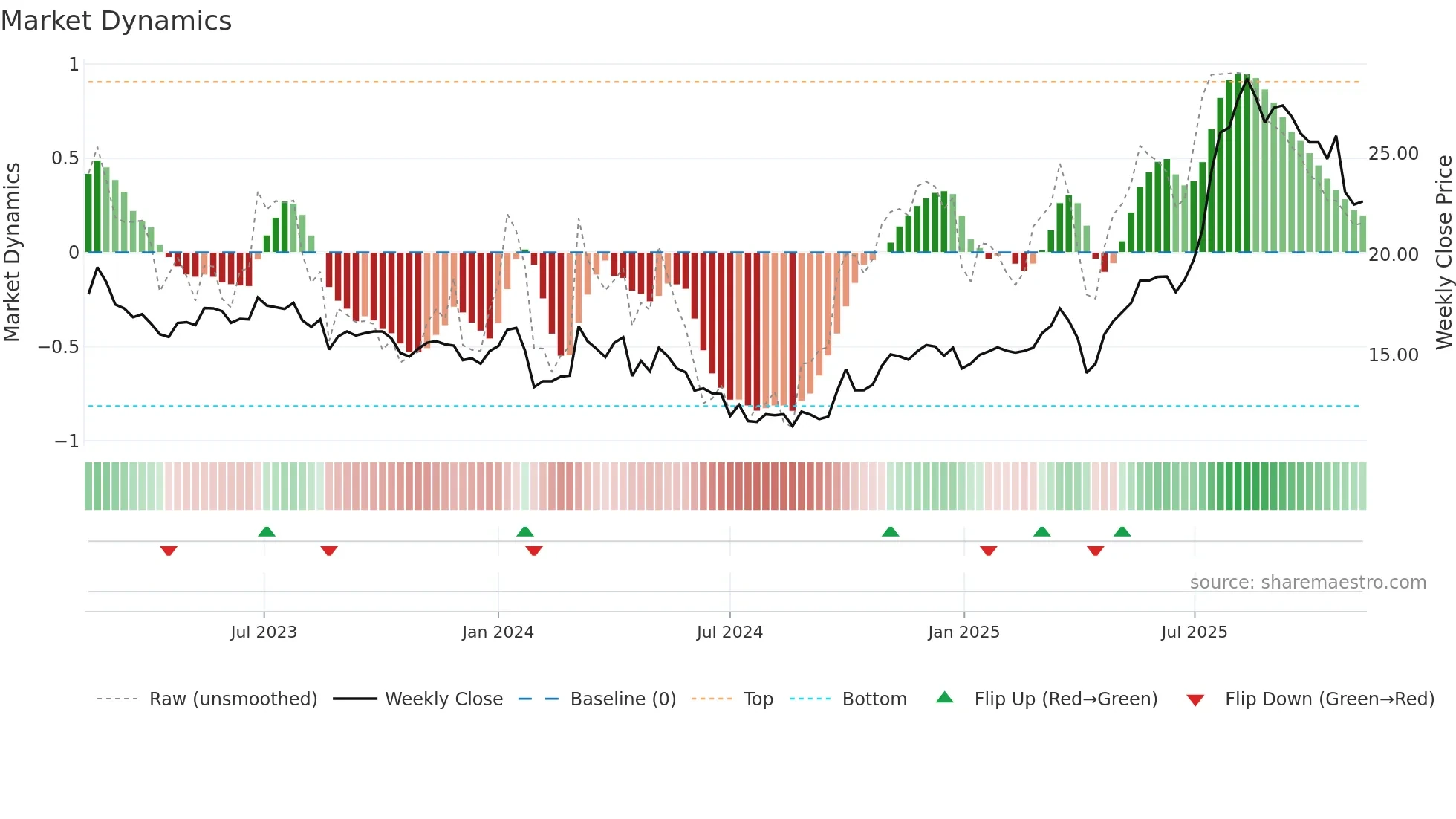Toggle the Raw (unsmoothed) legend entry

(207, 699)
